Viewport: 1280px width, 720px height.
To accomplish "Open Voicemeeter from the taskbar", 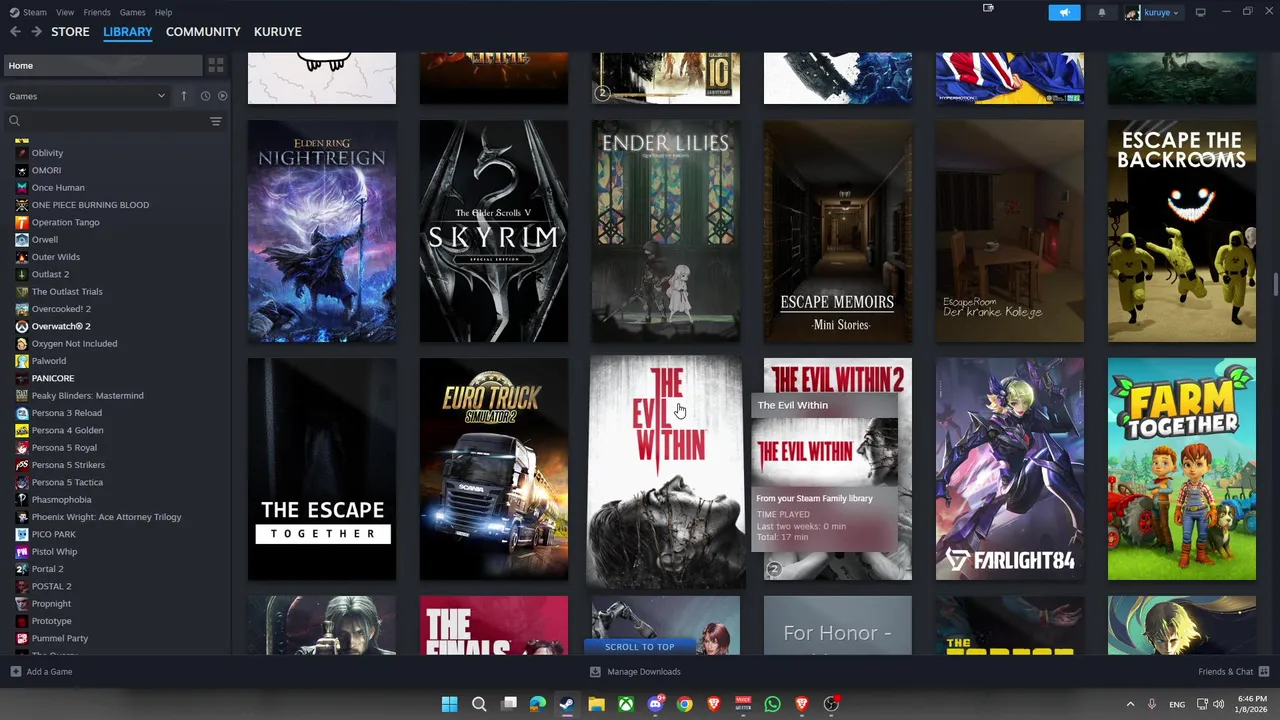I will [x=743, y=704].
